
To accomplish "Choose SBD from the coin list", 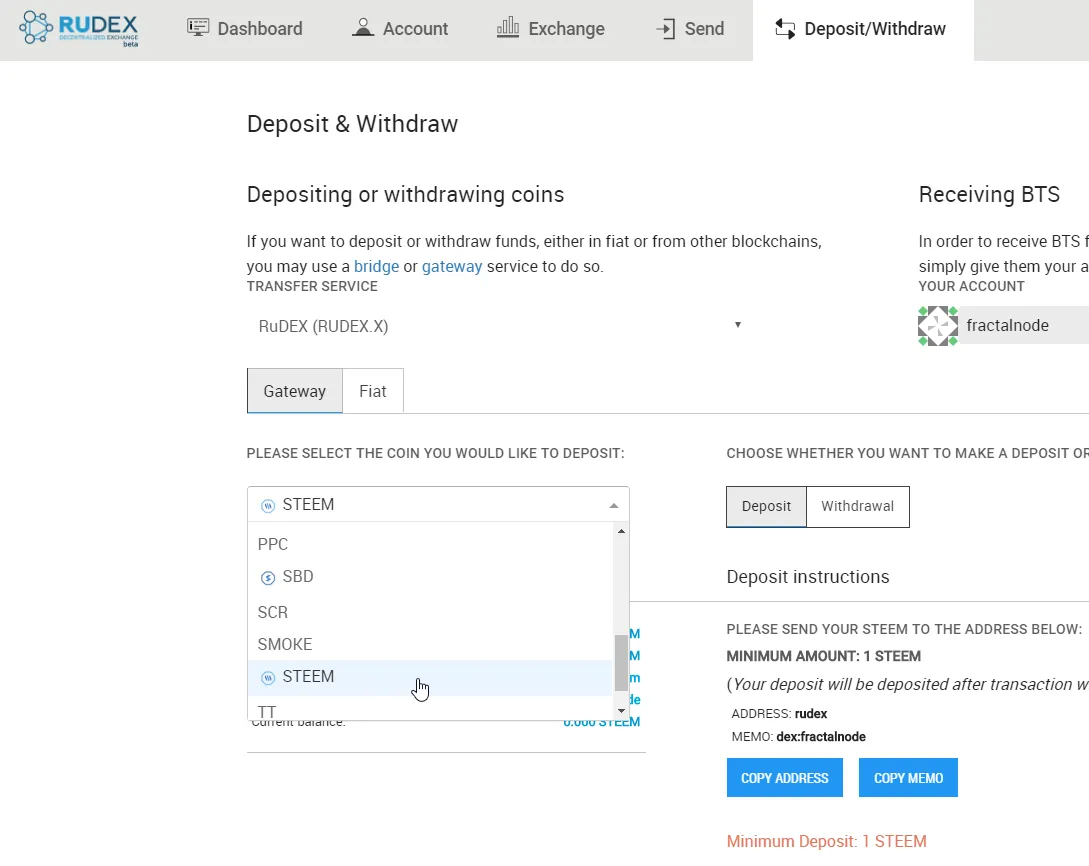I will [430, 576].
